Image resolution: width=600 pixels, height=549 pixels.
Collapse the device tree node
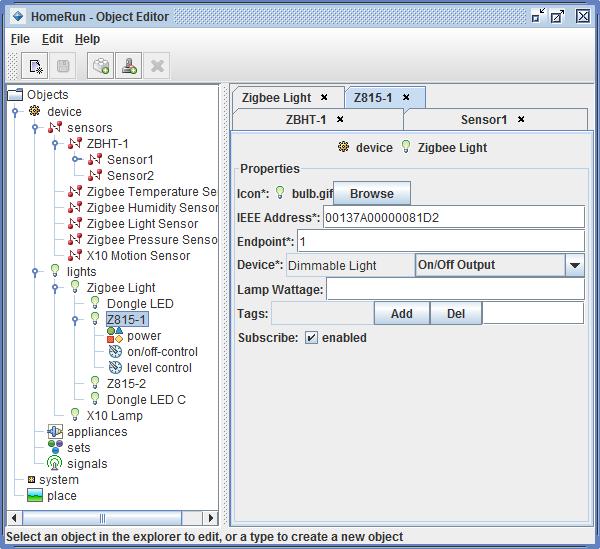(15, 112)
